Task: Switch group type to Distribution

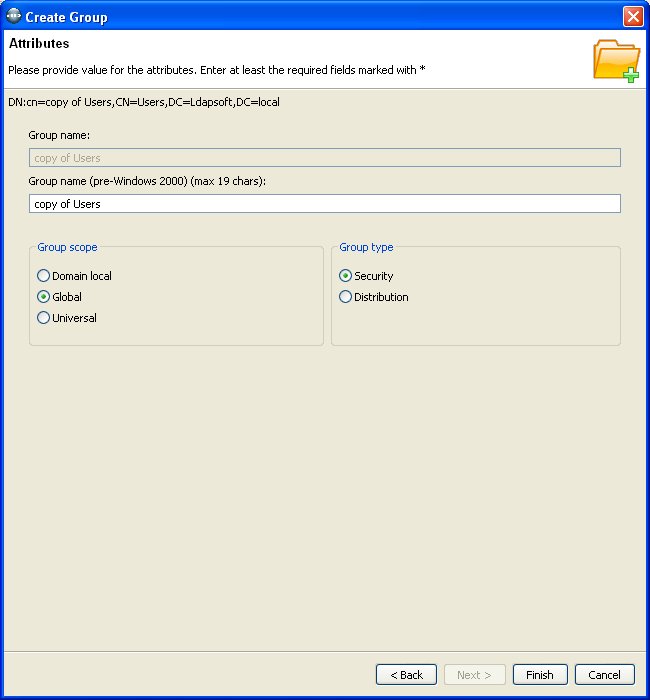Action: point(346,297)
